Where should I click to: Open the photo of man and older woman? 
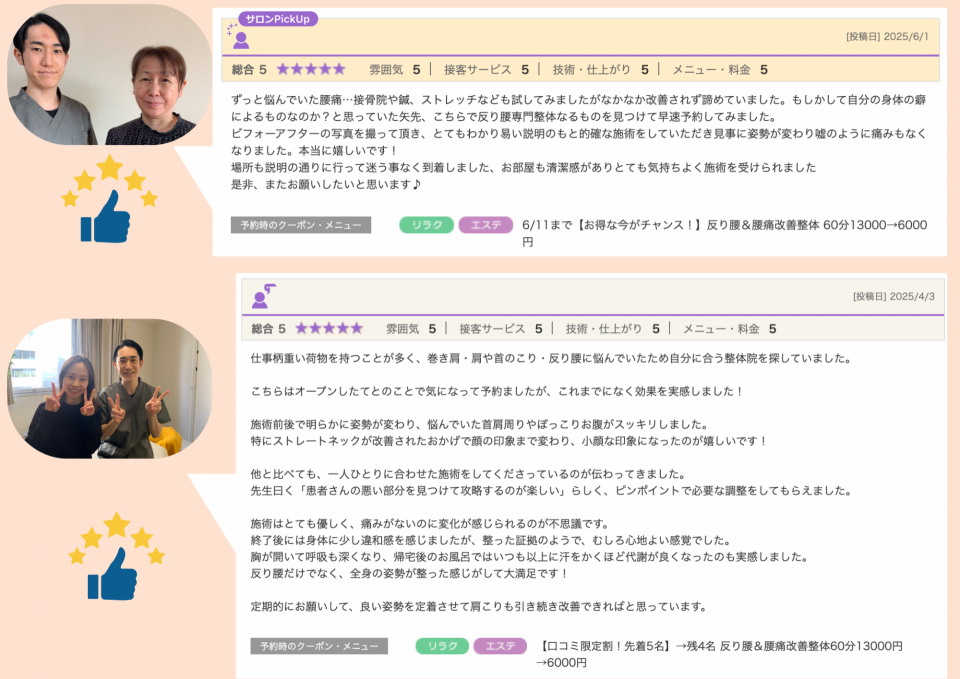tap(110, 75)
